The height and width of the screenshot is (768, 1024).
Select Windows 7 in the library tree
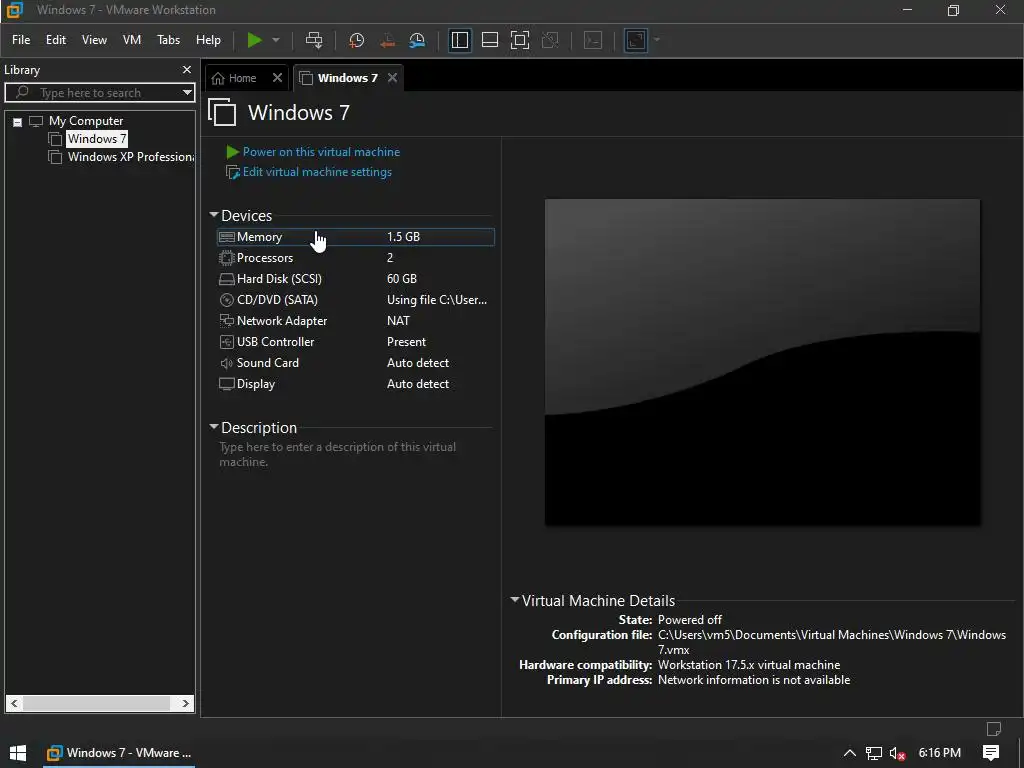pos(97,138)
